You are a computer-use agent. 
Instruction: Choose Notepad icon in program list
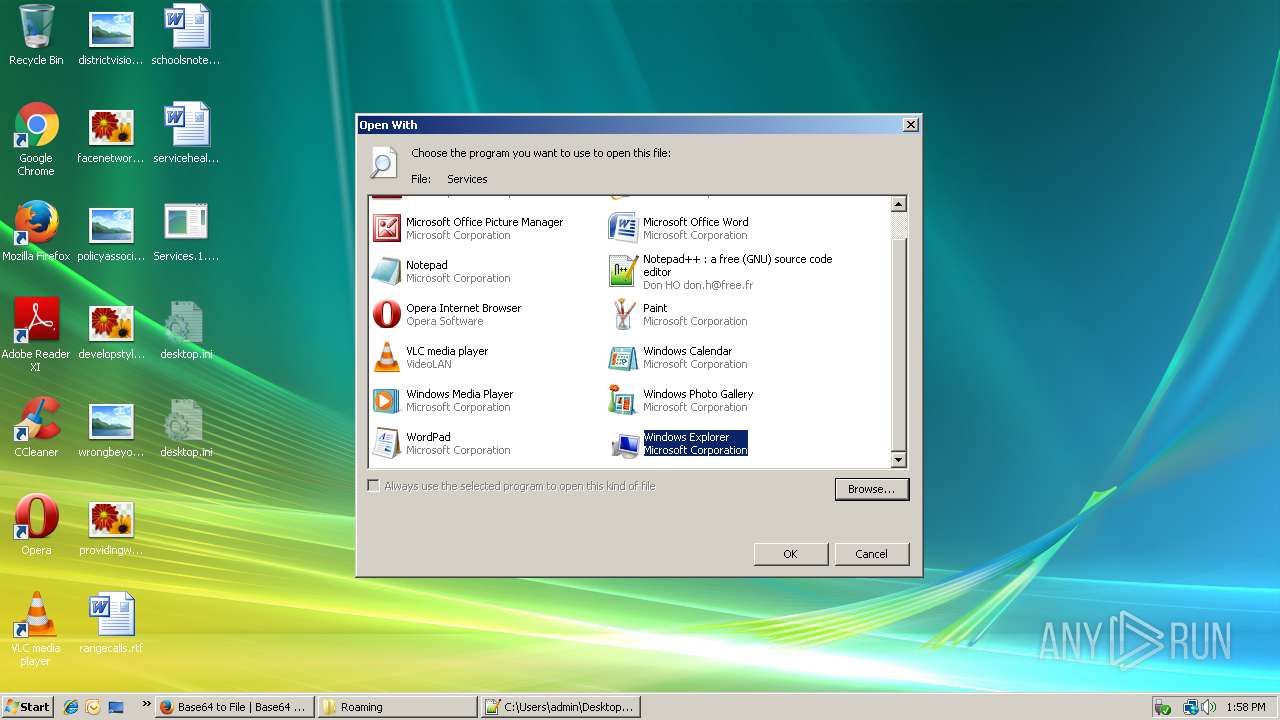pyautogui.click(x=387, y=271)
